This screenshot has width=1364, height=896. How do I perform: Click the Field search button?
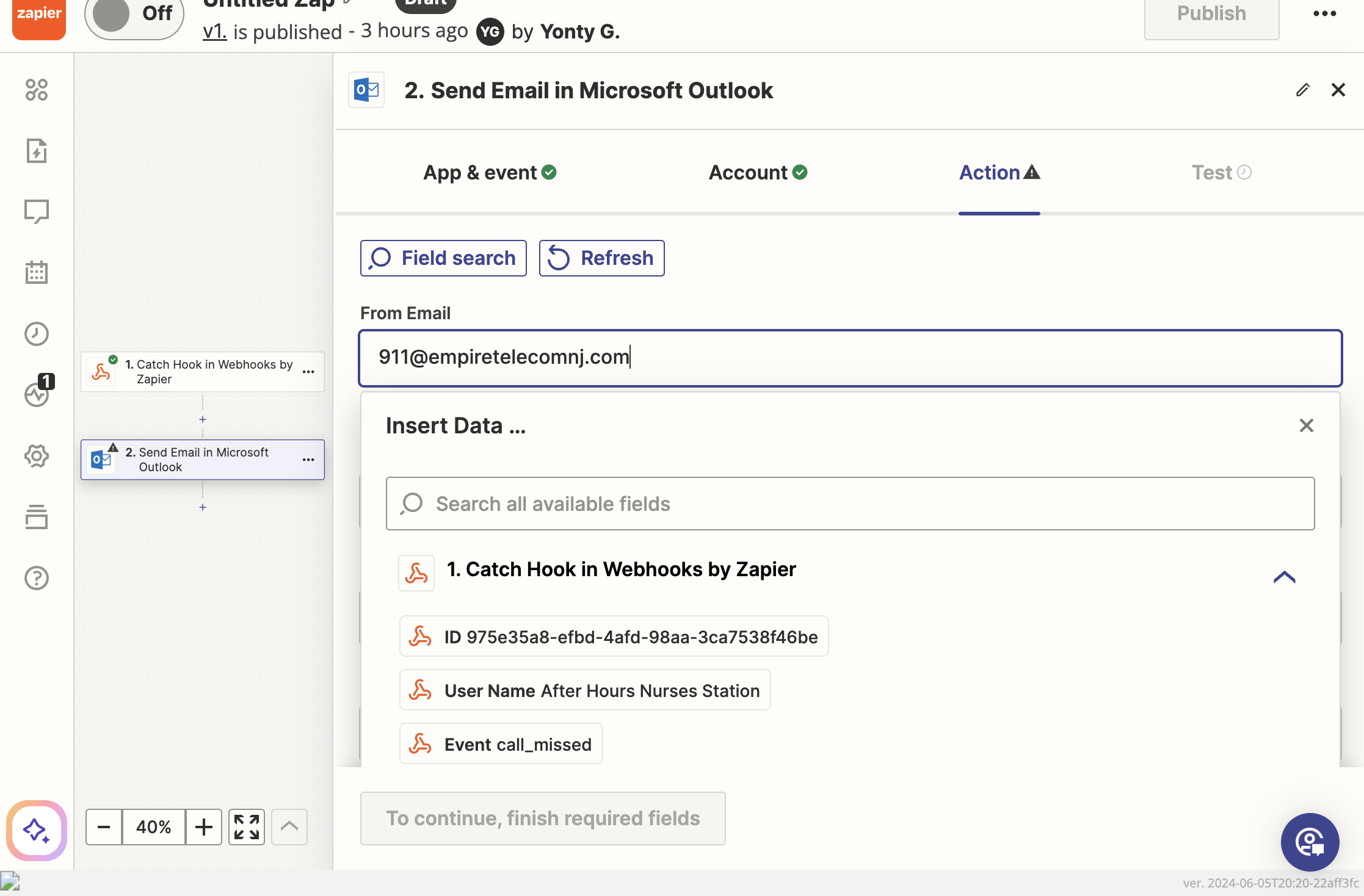(x=443, y=258)
